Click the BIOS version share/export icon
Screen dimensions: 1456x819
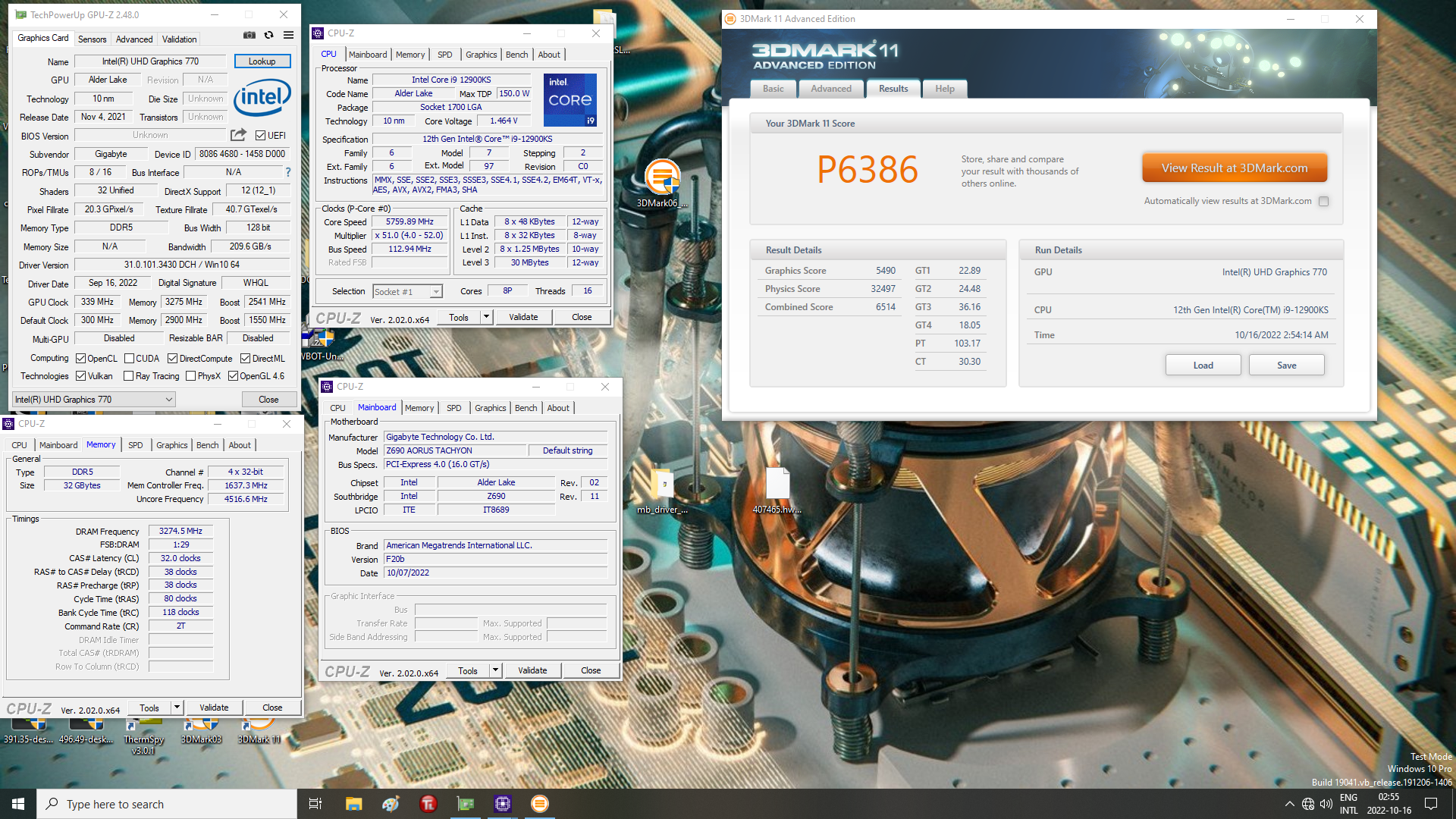tap(238, 135)
